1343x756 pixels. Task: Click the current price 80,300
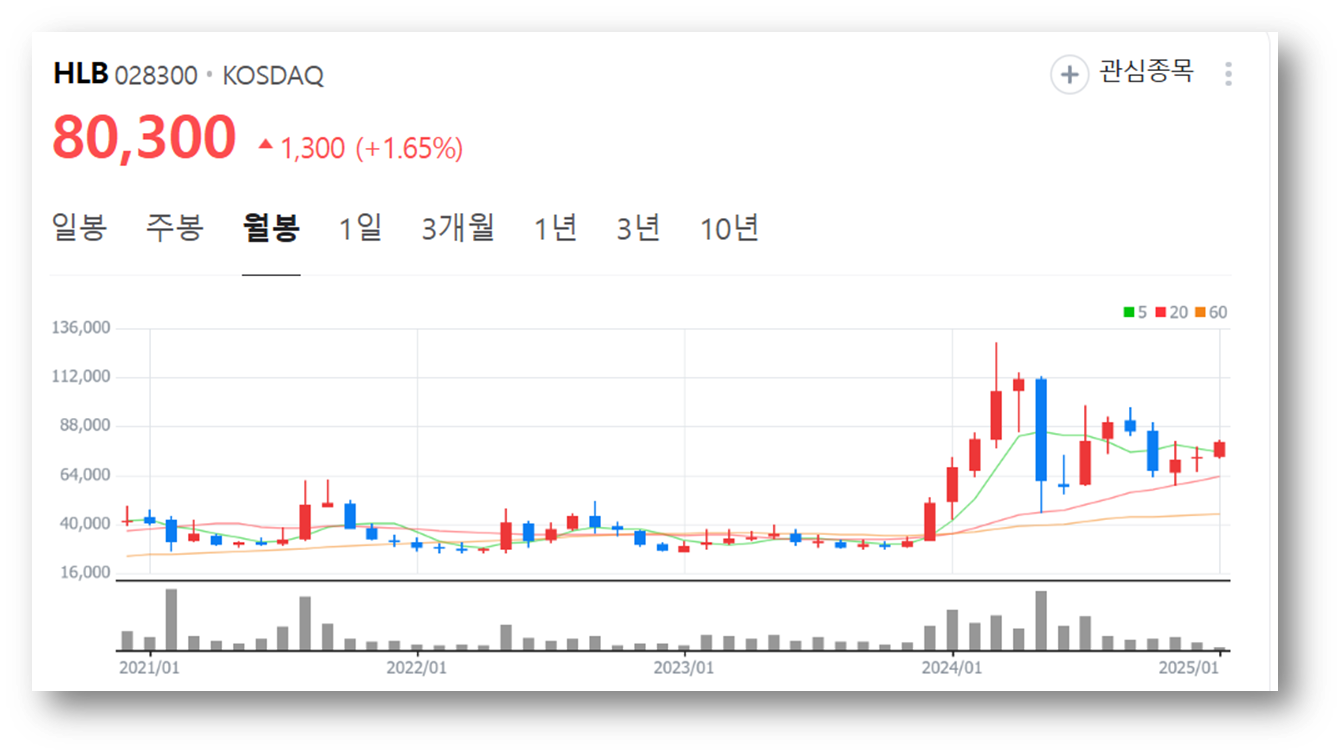144,138
